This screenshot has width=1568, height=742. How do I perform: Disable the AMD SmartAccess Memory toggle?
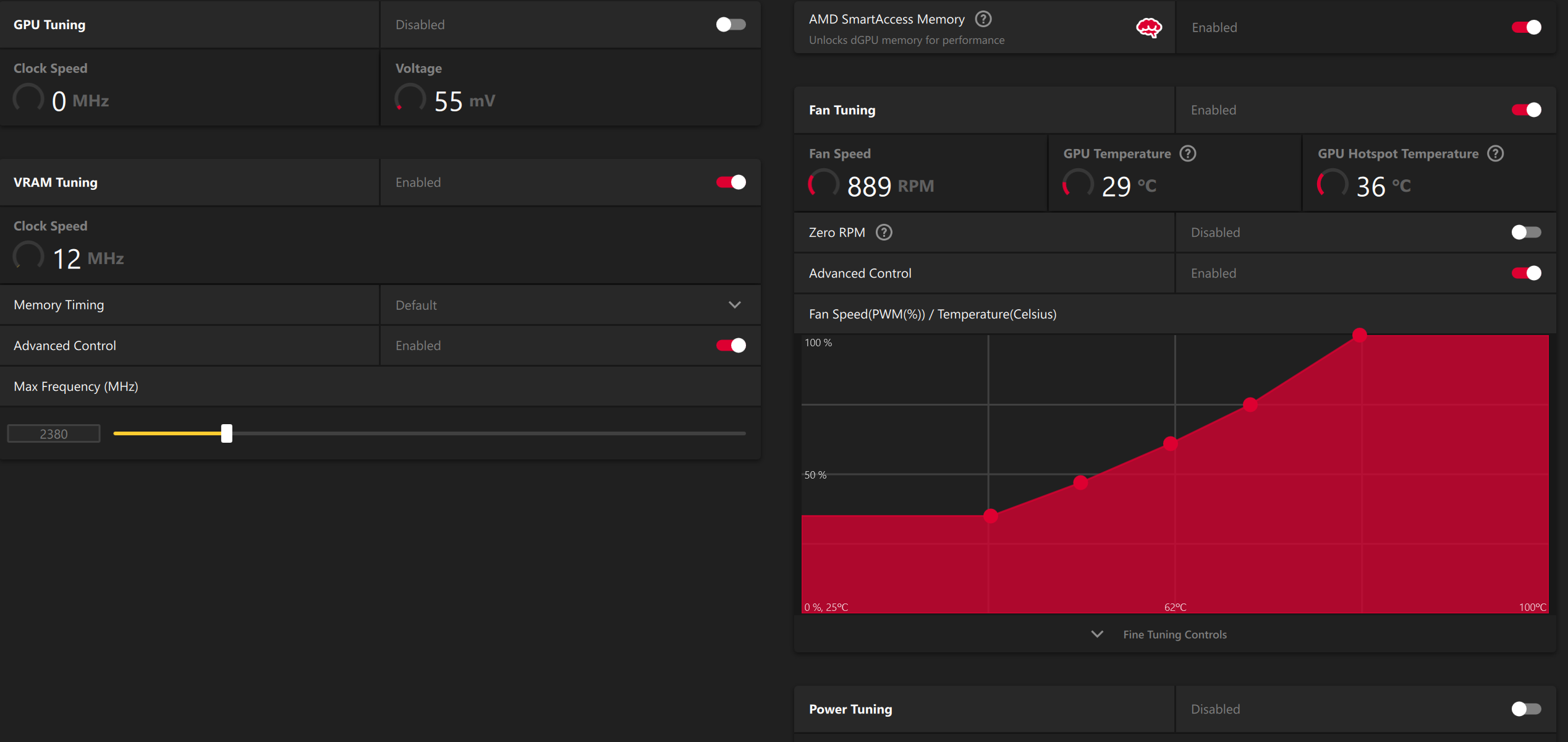pos(1527,27)
